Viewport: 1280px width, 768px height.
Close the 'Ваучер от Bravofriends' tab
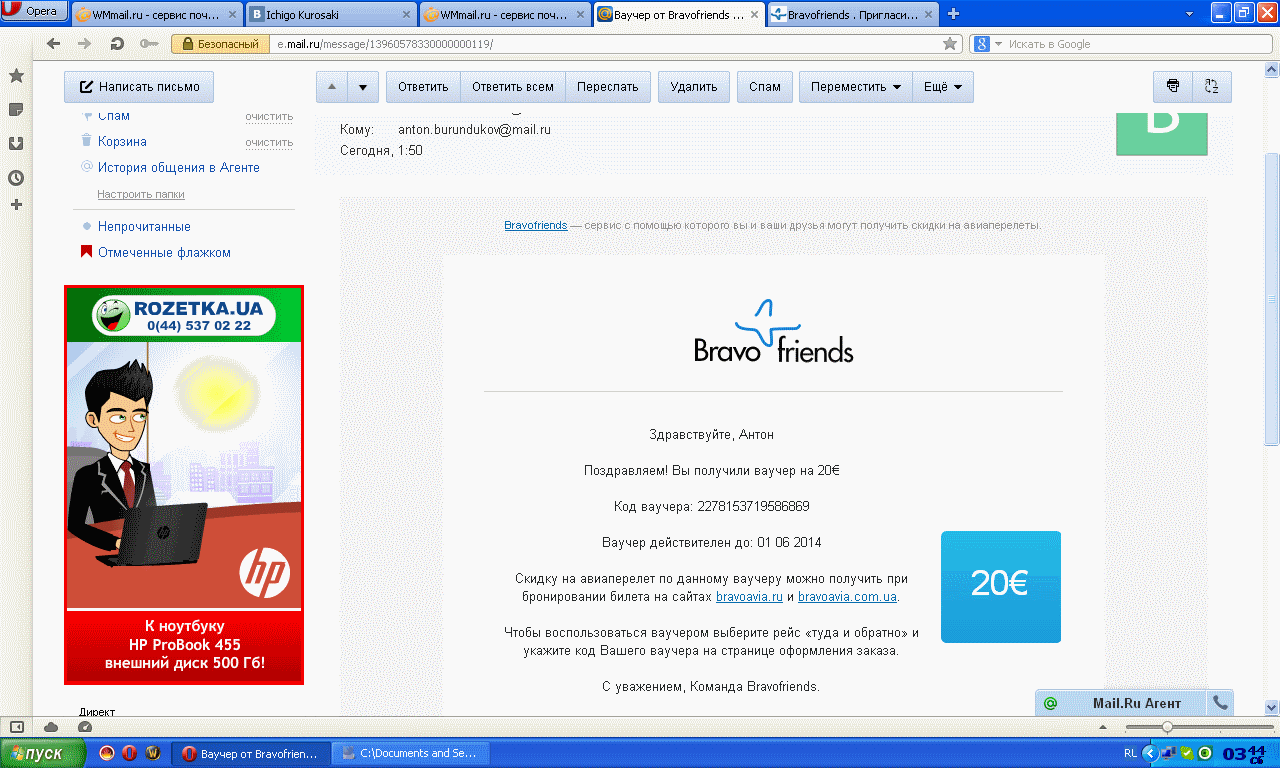click(x=754, y=14)
